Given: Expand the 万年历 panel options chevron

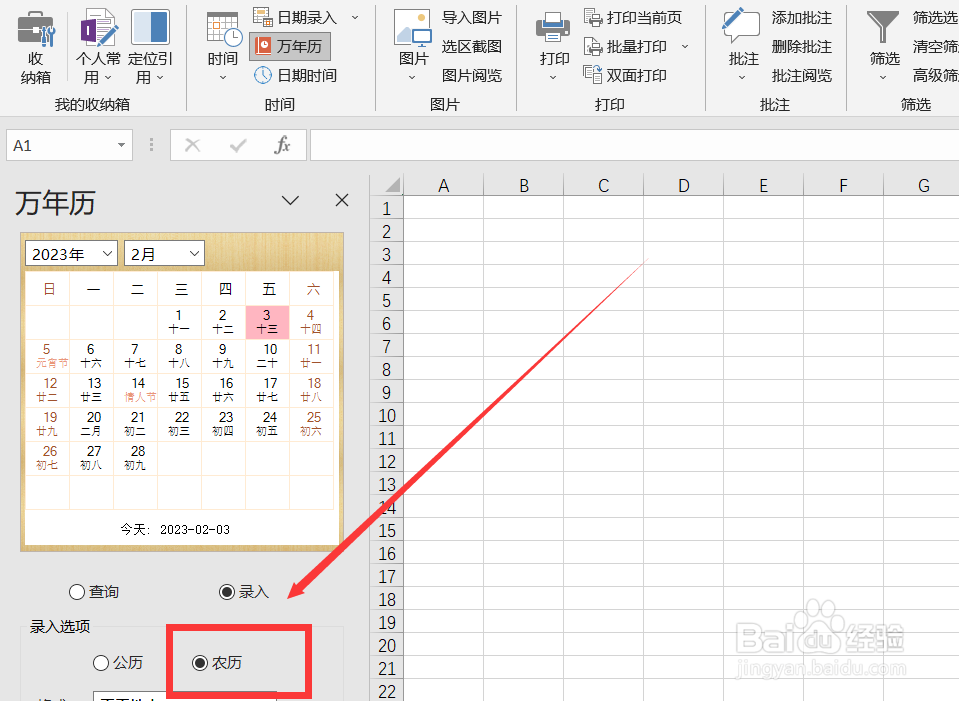Looking at the screenshot, I should [290, 200].
